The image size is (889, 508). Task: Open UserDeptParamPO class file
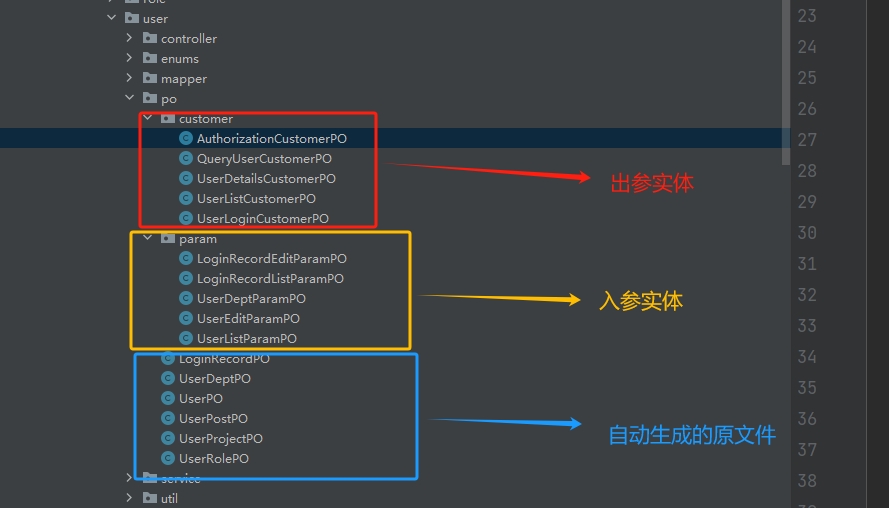tap(251, 299)
